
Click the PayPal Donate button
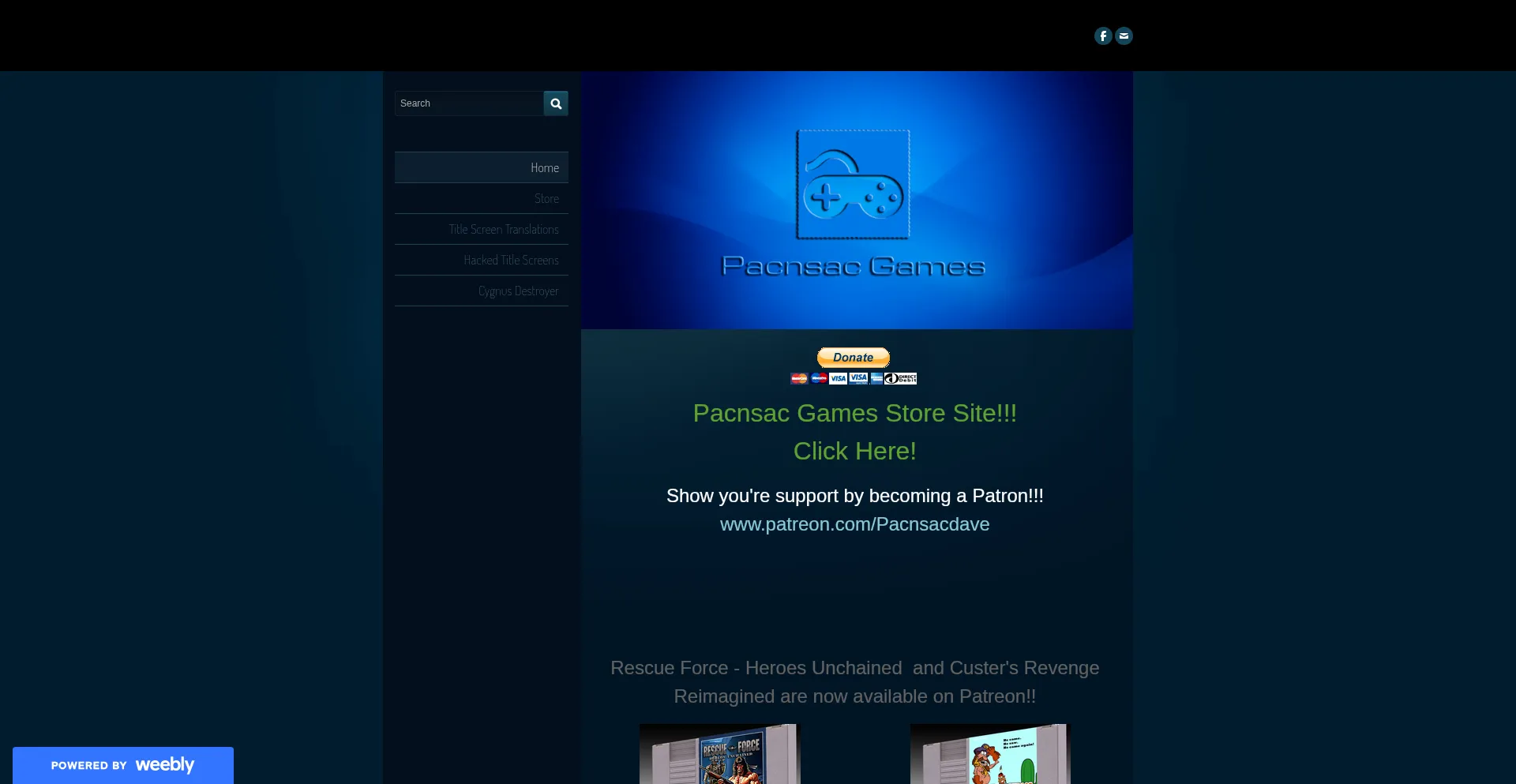(854, 357)
